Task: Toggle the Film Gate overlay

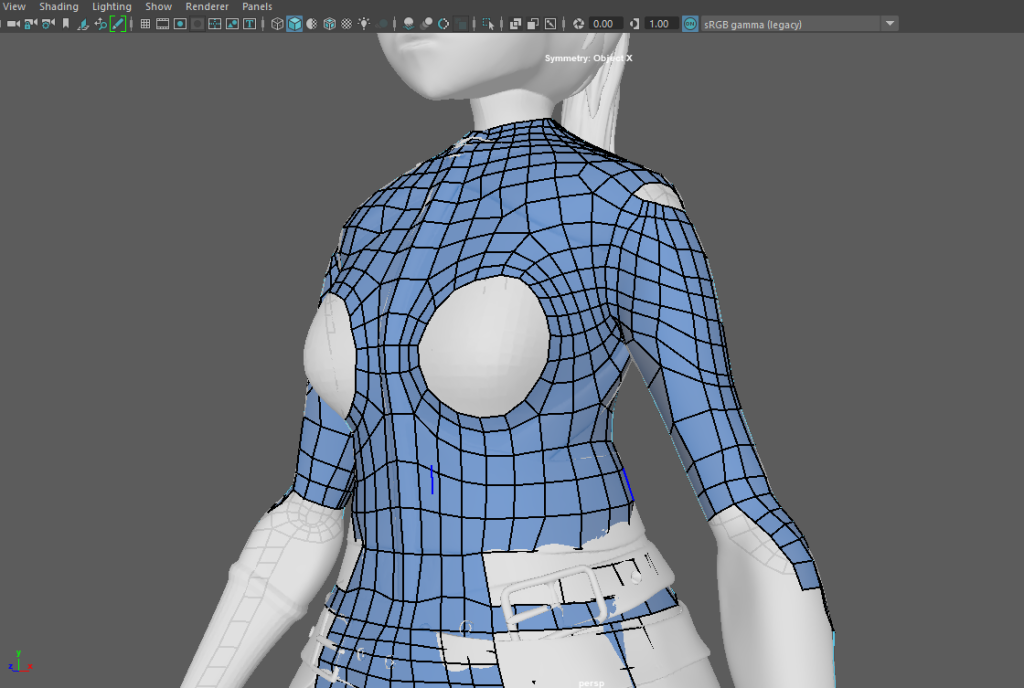Action: click(163, 23)
